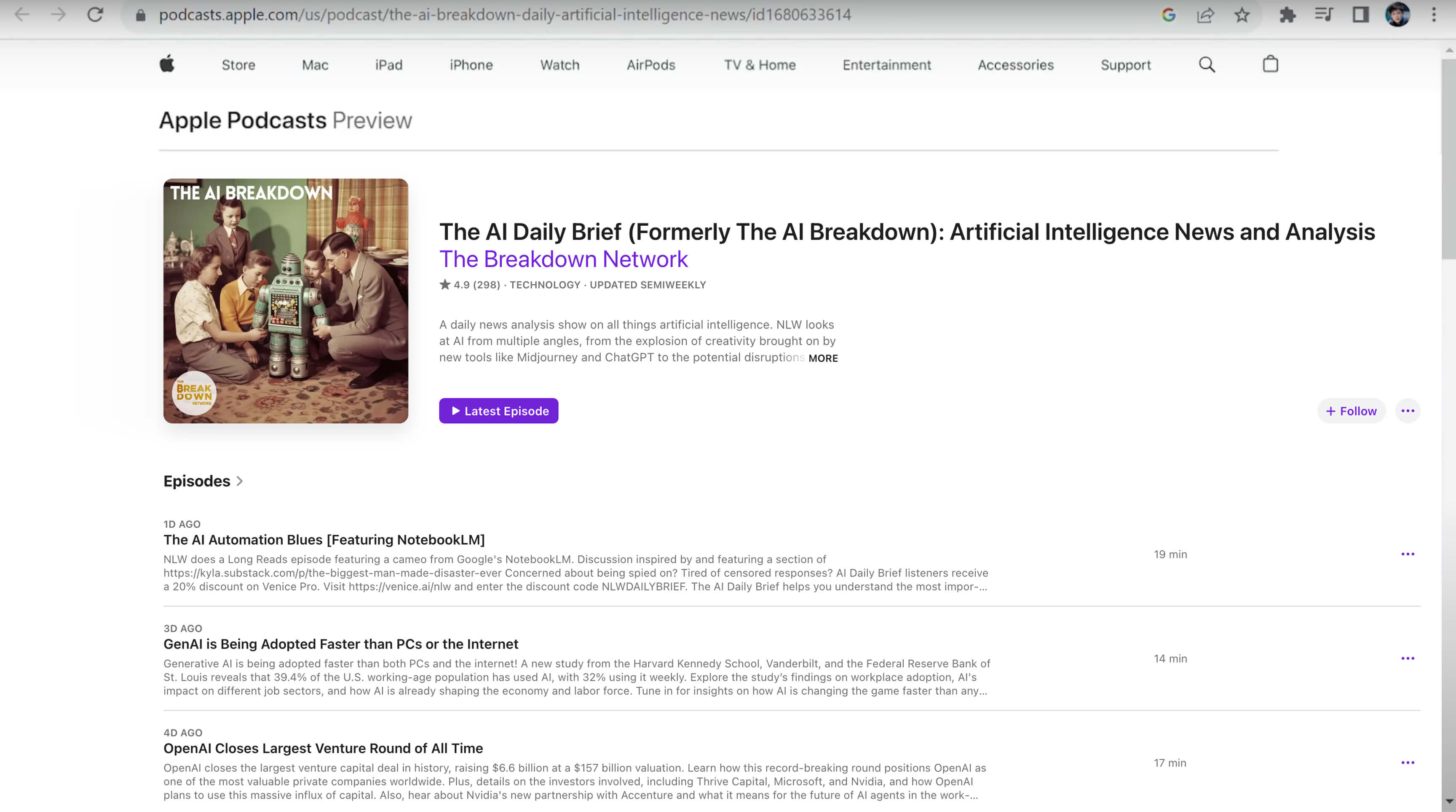Open options for AI Automation Blues episode
Screen dimensions: 1456x812
[x=1408, y=554]
